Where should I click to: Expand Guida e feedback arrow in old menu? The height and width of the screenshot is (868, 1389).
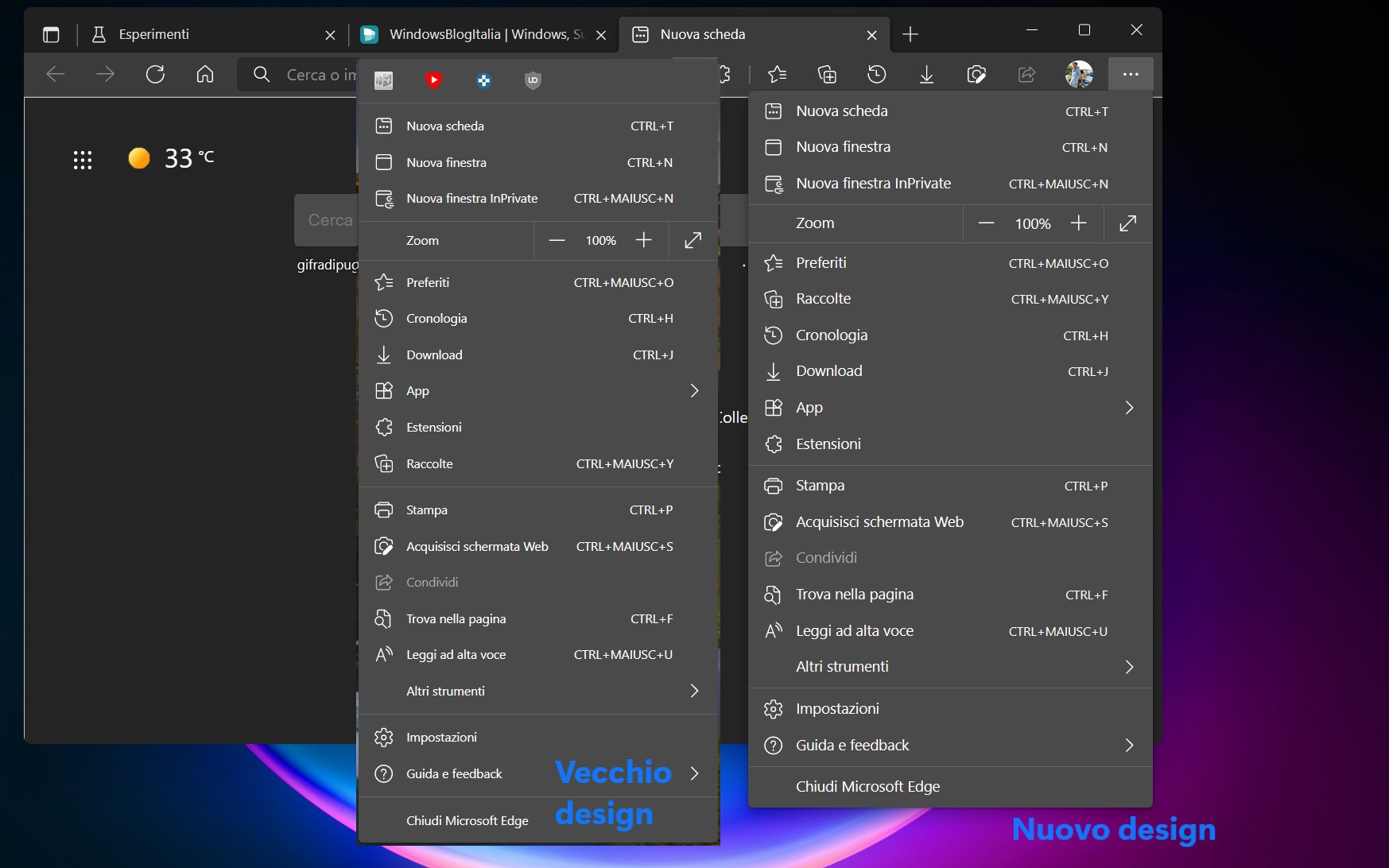tap(694, 774)
